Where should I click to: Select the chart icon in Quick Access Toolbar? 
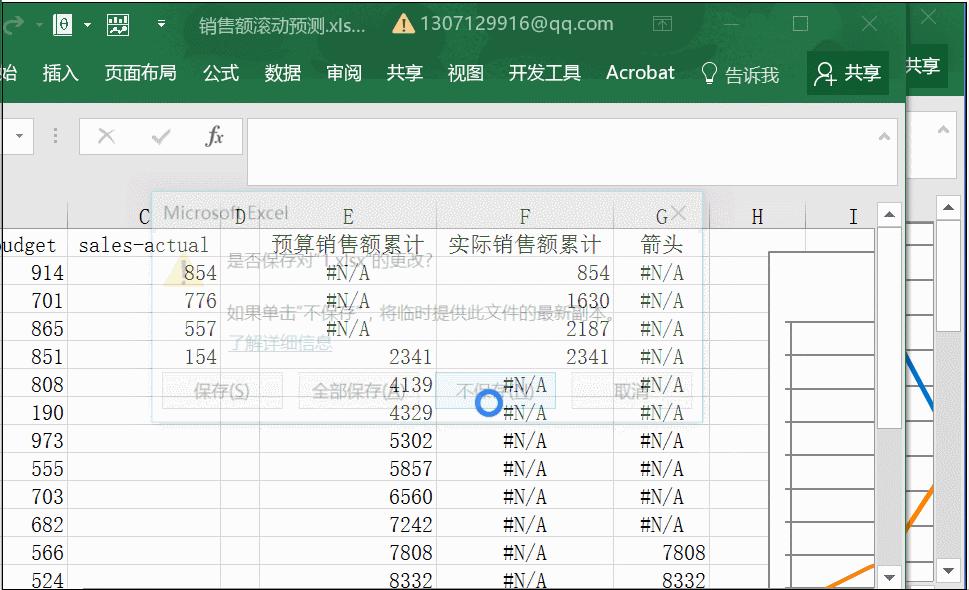[x=117, y=26]
